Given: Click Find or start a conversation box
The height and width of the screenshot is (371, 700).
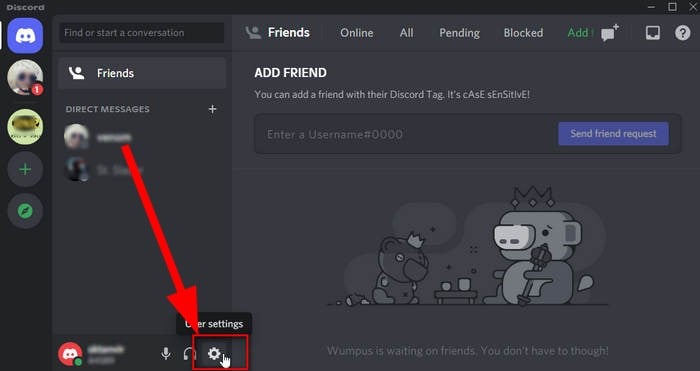Looking at the screenshot, I should 142,33.
